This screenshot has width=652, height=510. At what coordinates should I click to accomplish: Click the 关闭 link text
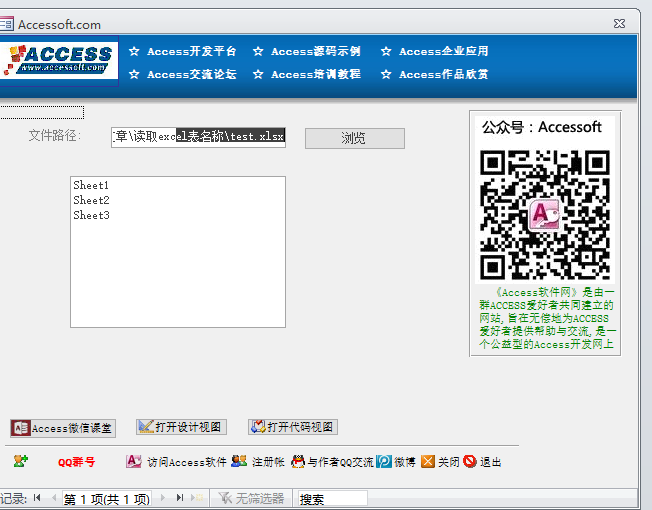pyautogui.click(x=449, y=462)
